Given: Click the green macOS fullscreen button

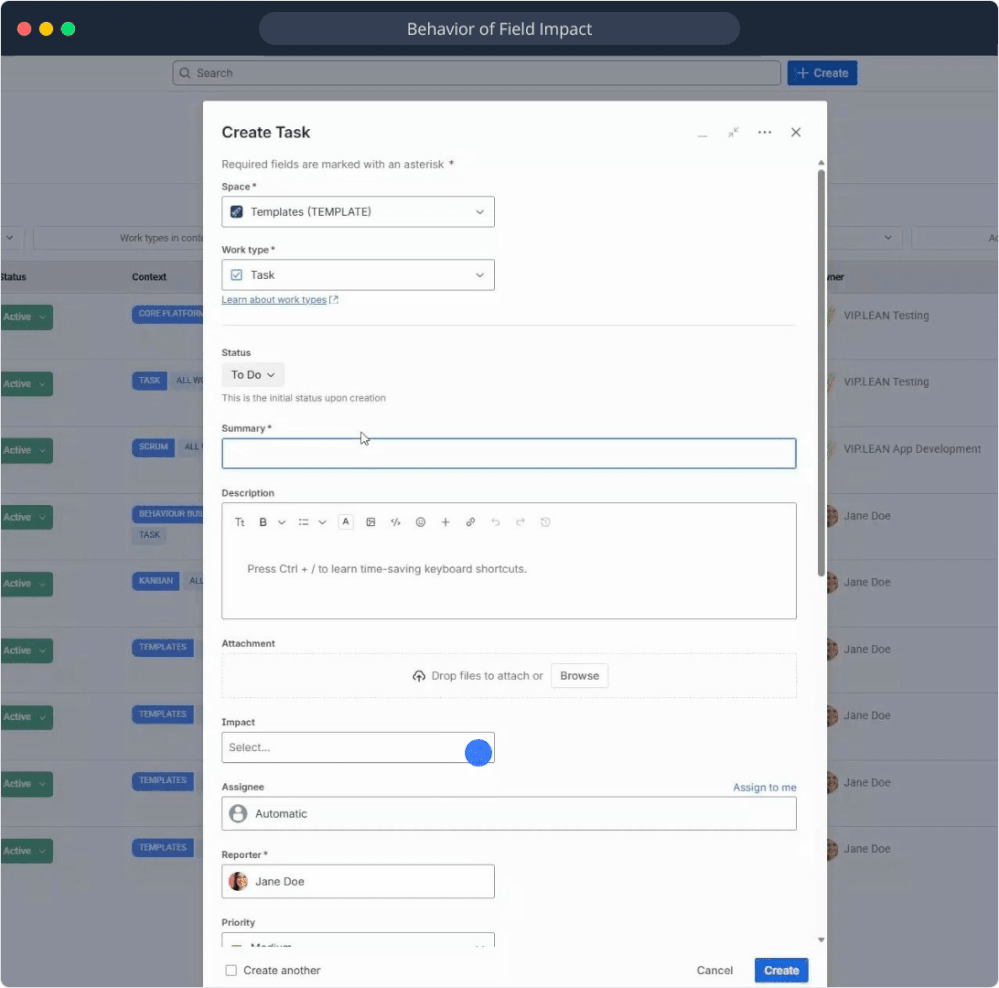Looking at the screenshot, I should point(68,29).
